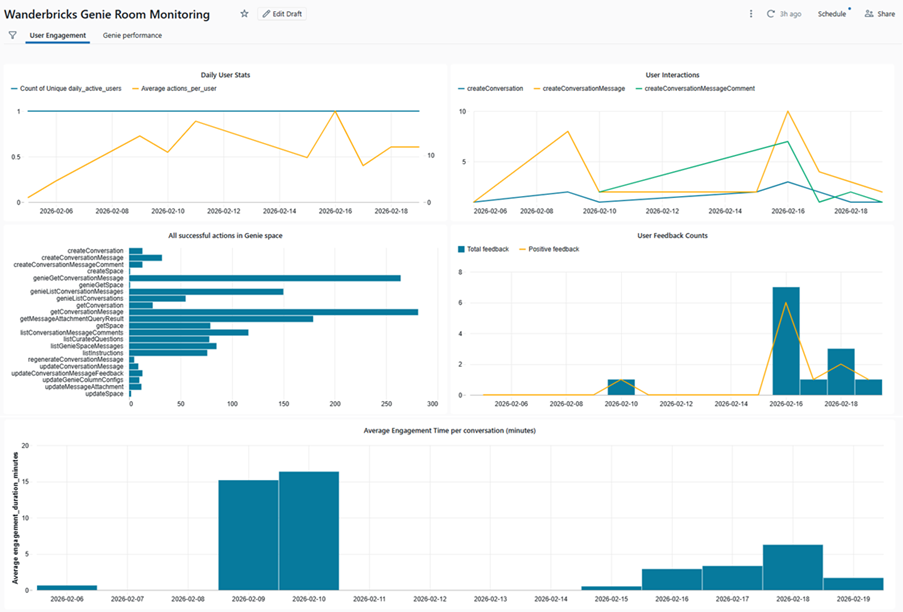This screenshot has height=612, width=903.
Task: Toggle Average actions_per_user legend series
Action: (174, 89)
